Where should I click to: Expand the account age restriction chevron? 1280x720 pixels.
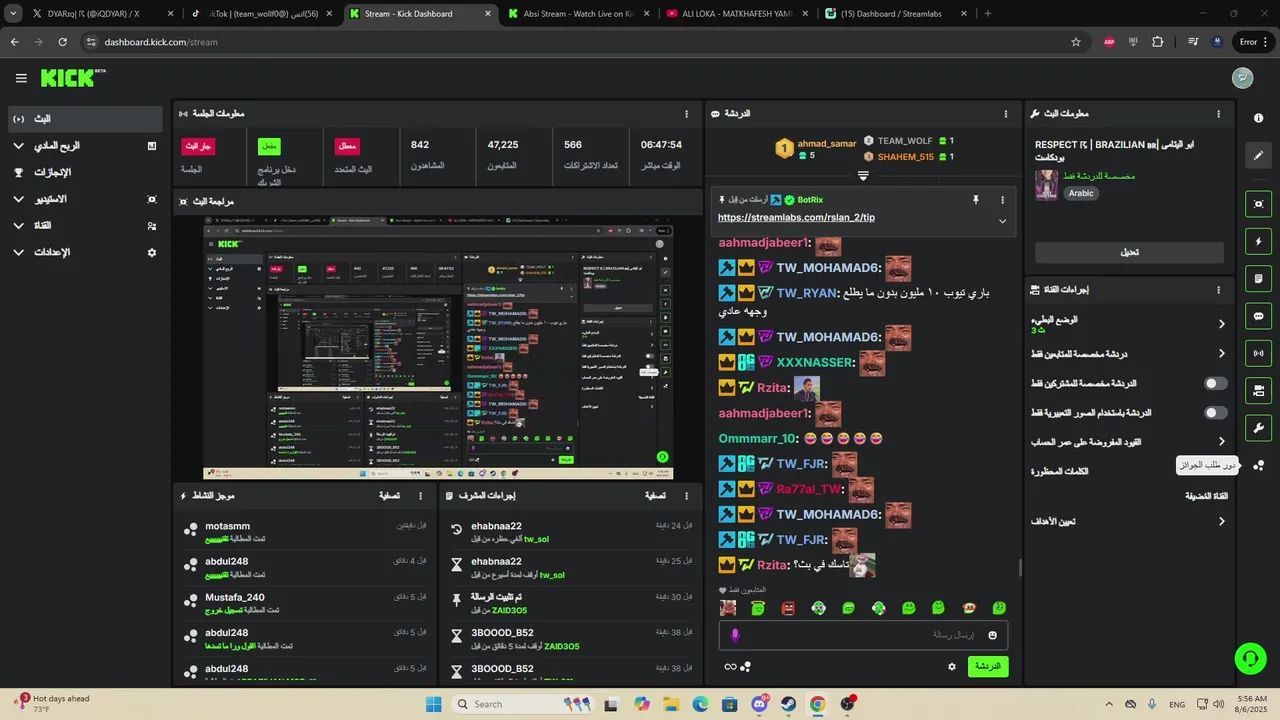pos(1221,442)
